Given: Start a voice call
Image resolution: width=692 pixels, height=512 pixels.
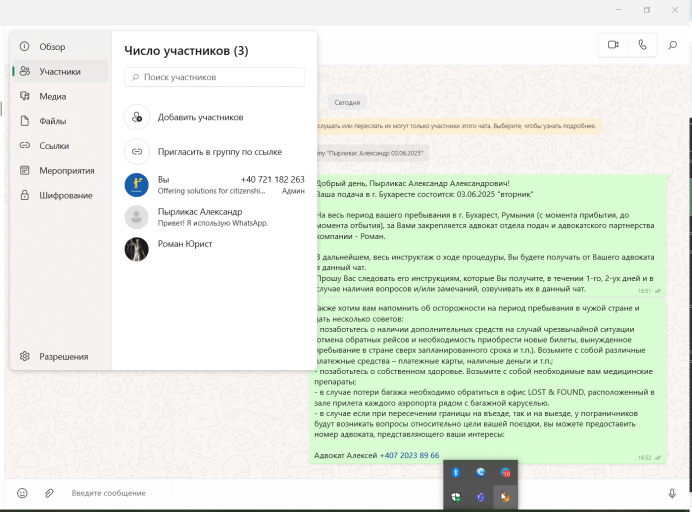Looking at the screenshot, I should (x=642, y=45).
